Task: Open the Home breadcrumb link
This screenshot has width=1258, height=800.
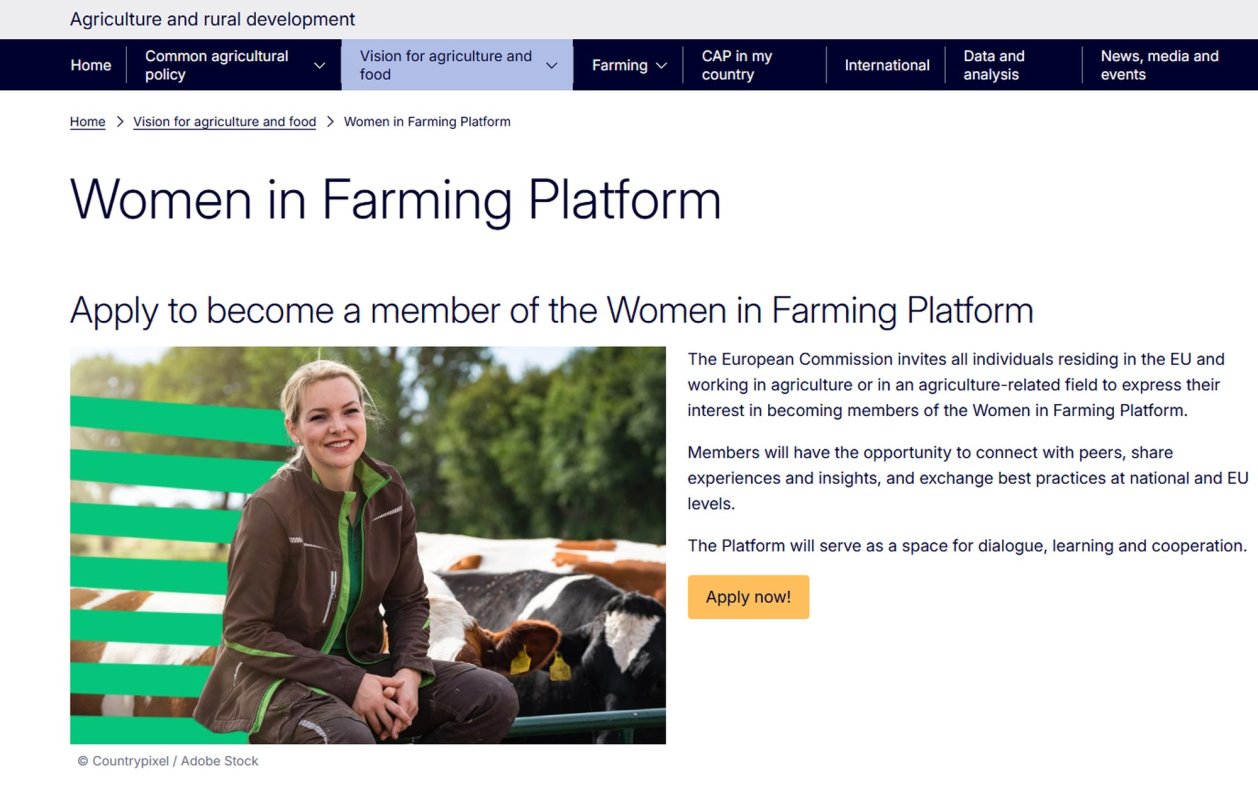Action: (x=87, y=121)
